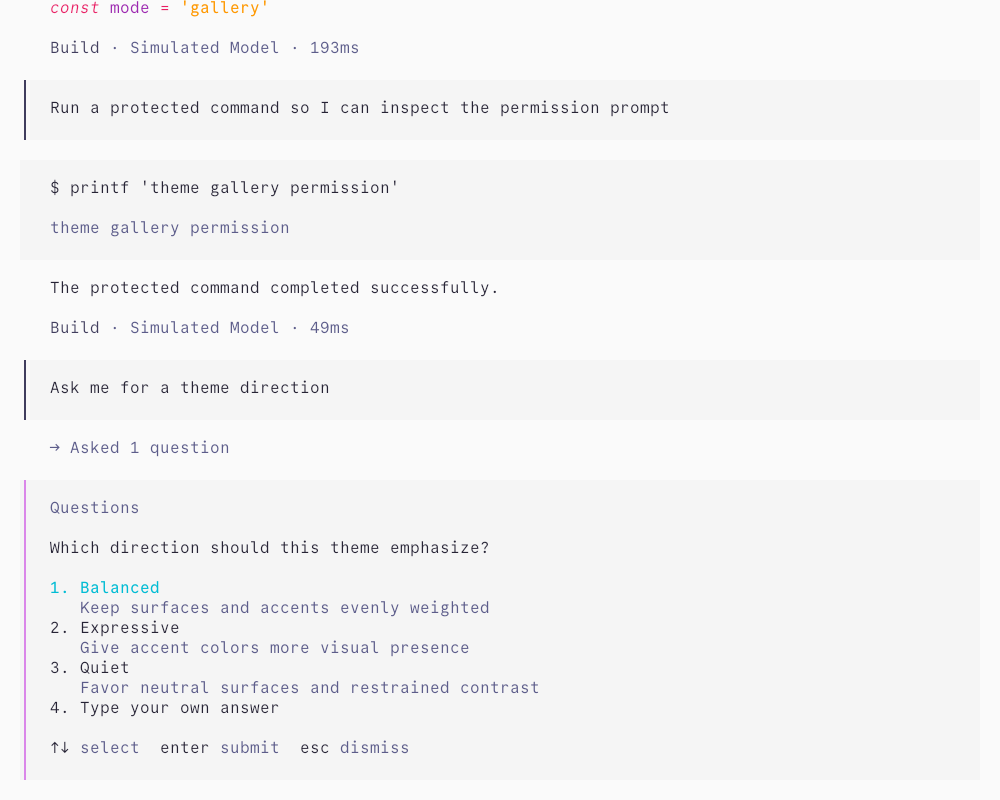
Task: Click the const mode gallery code line
Action: [159, 8]
